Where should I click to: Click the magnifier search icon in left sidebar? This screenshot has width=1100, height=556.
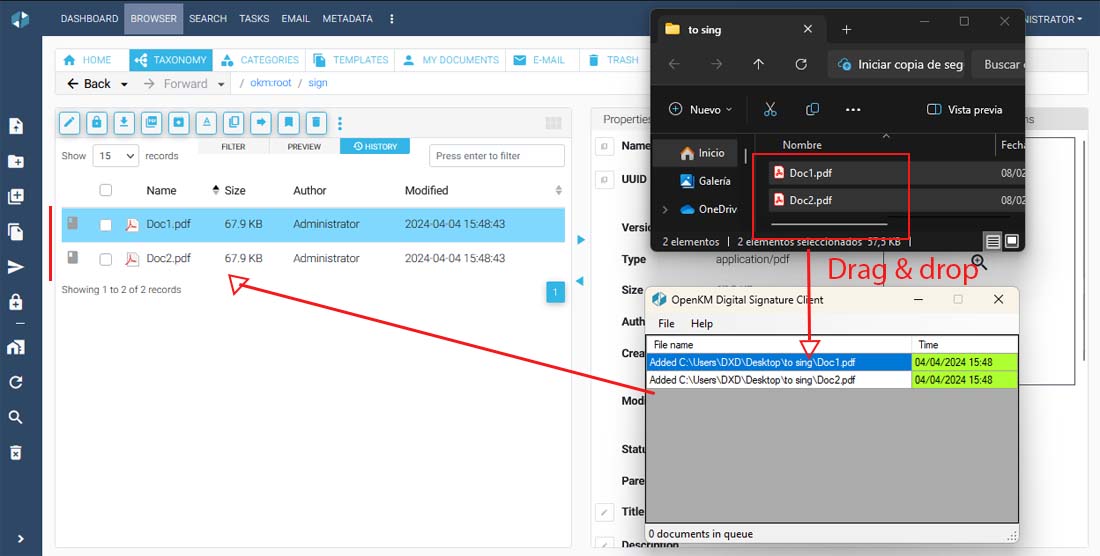15,417
